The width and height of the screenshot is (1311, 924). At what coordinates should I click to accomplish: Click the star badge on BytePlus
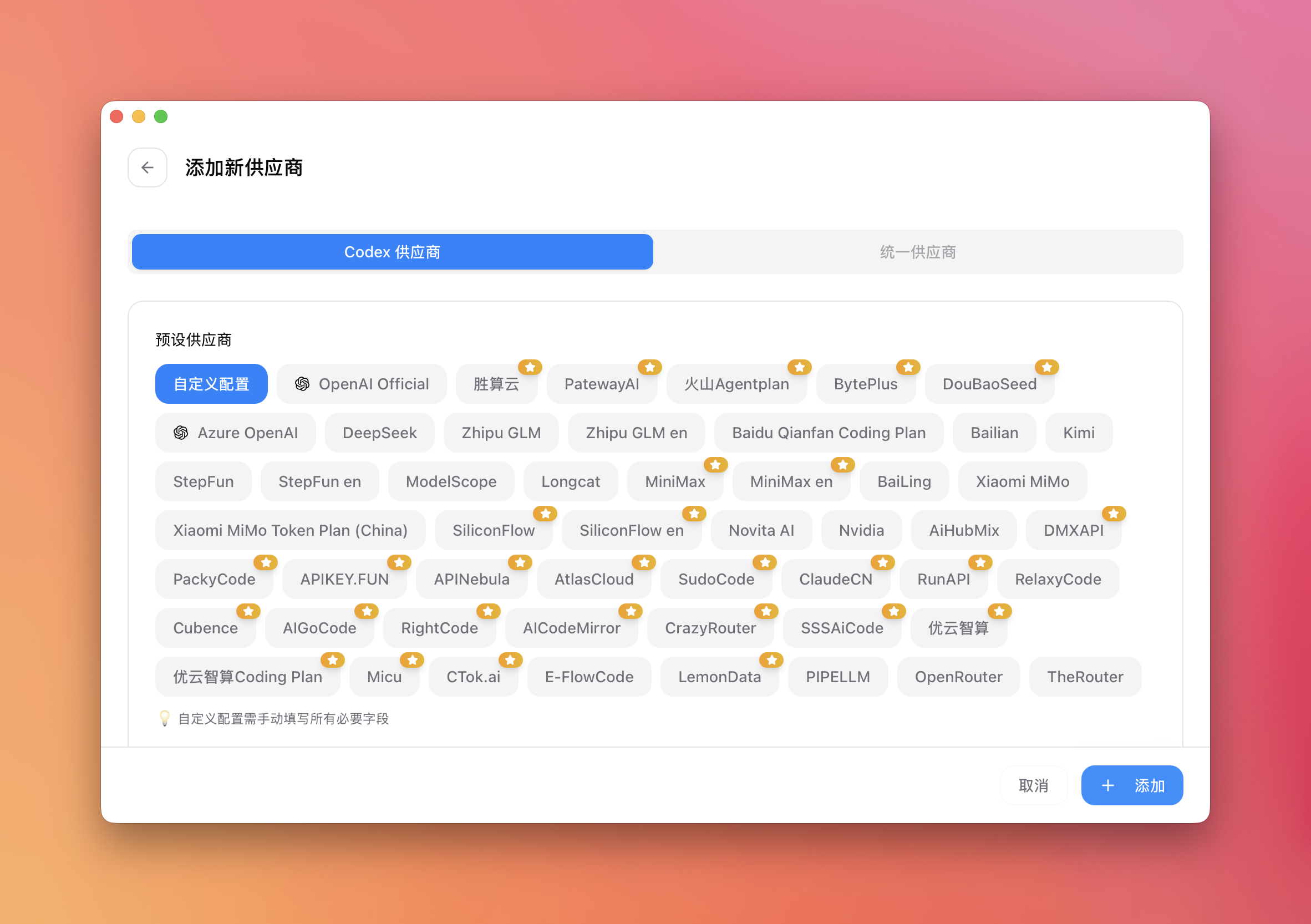(908, 367)
